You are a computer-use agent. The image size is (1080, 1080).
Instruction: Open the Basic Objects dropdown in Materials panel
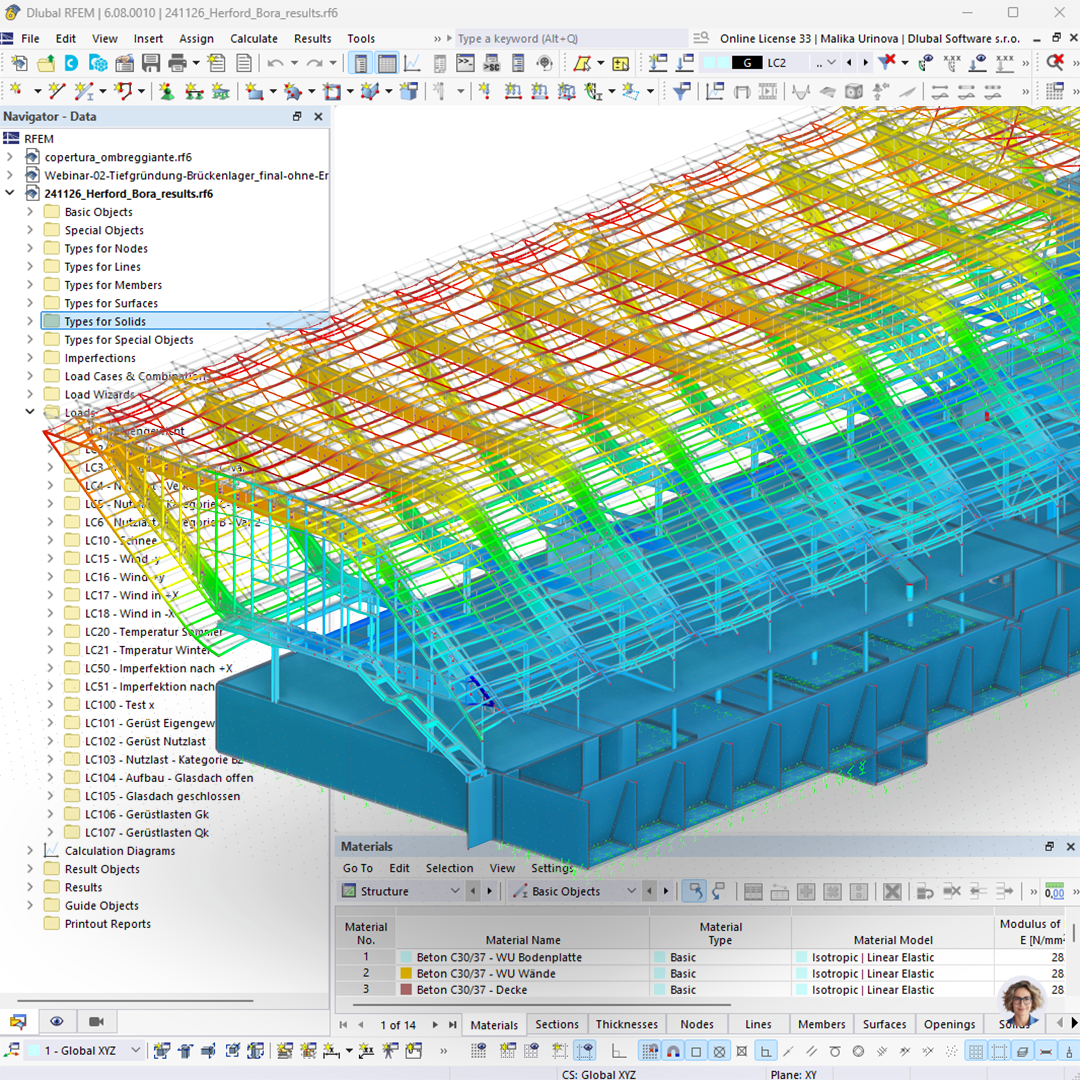(631, 891)
